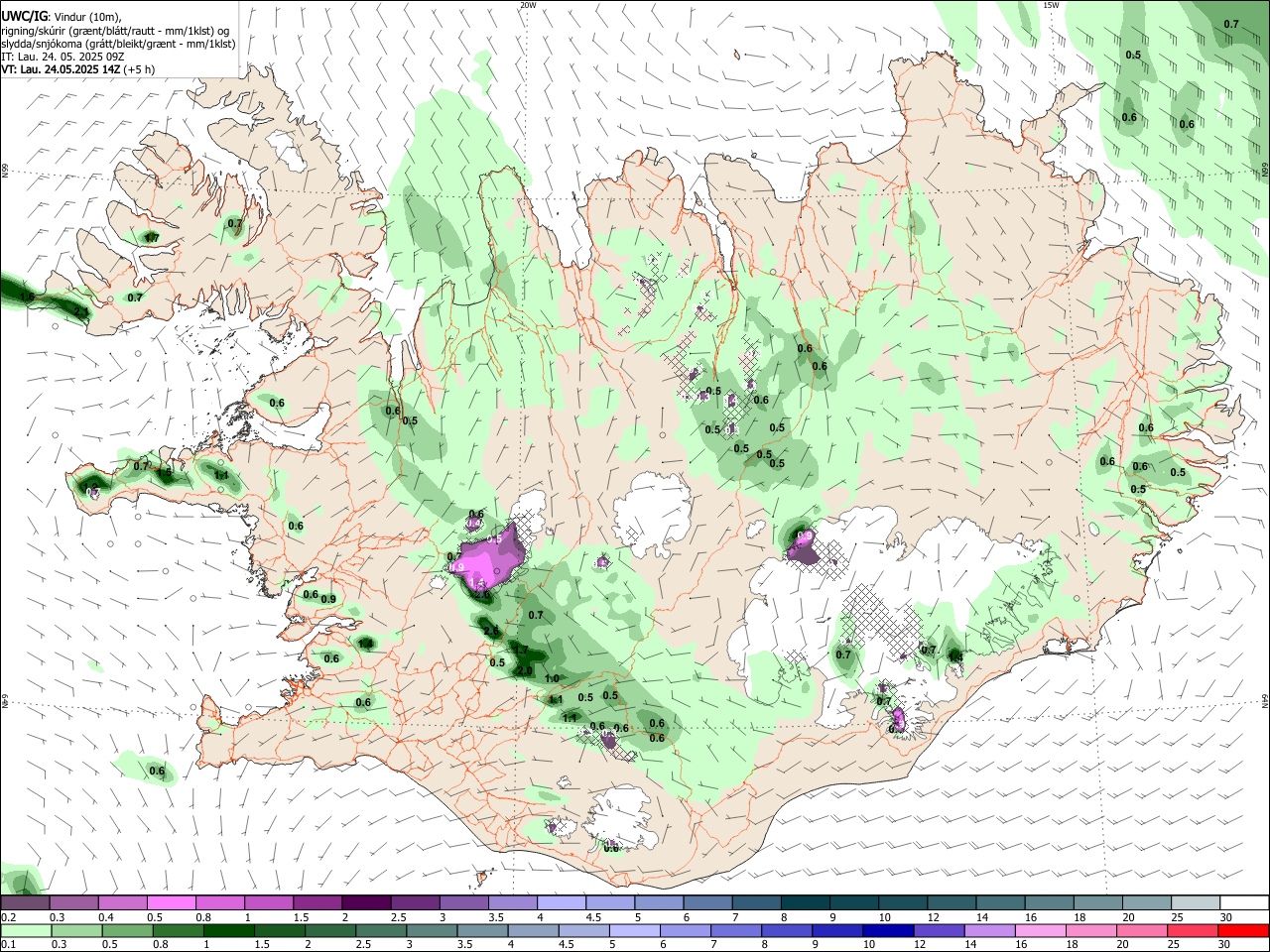1270x952 pixels.
Task: Click the '15W' longitude label at top
Action: click(1051, 5)
